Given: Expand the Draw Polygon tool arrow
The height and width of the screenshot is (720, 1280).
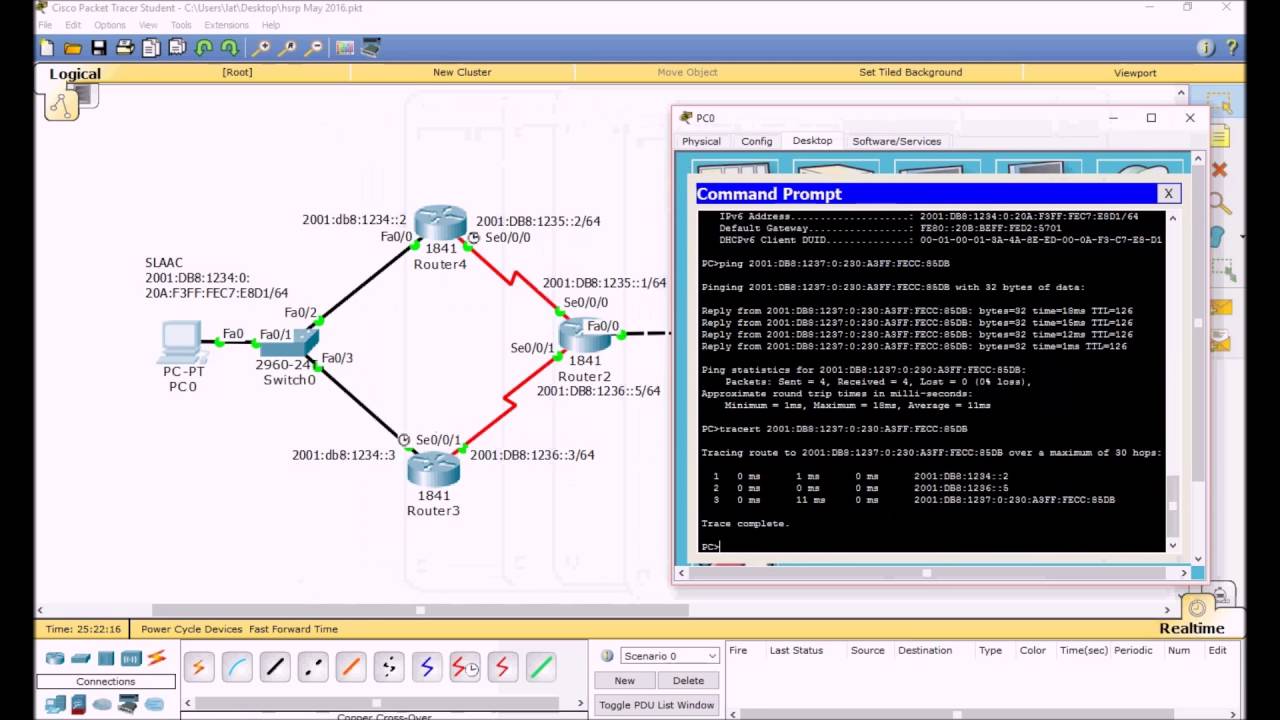Looking at the screenshot, I should tap(1242, 237).
